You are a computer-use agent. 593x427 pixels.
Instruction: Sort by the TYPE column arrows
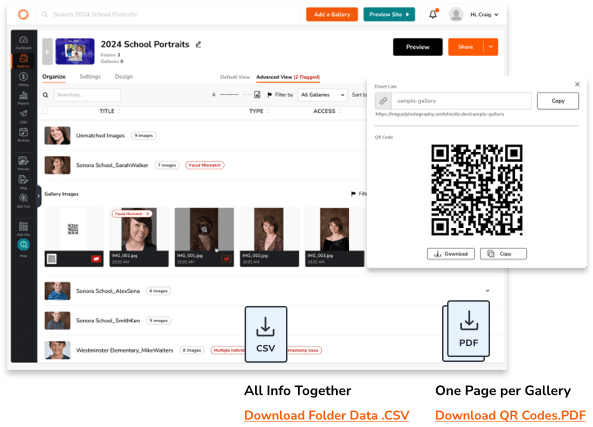[x=268, y=111]
